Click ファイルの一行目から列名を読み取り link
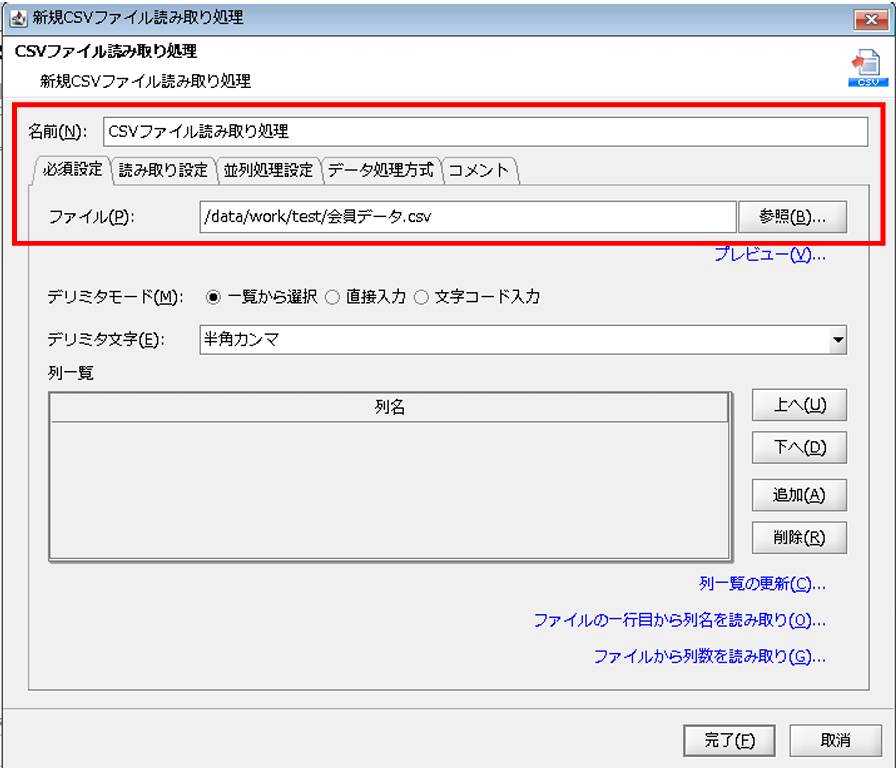 (x=679, y=621)
